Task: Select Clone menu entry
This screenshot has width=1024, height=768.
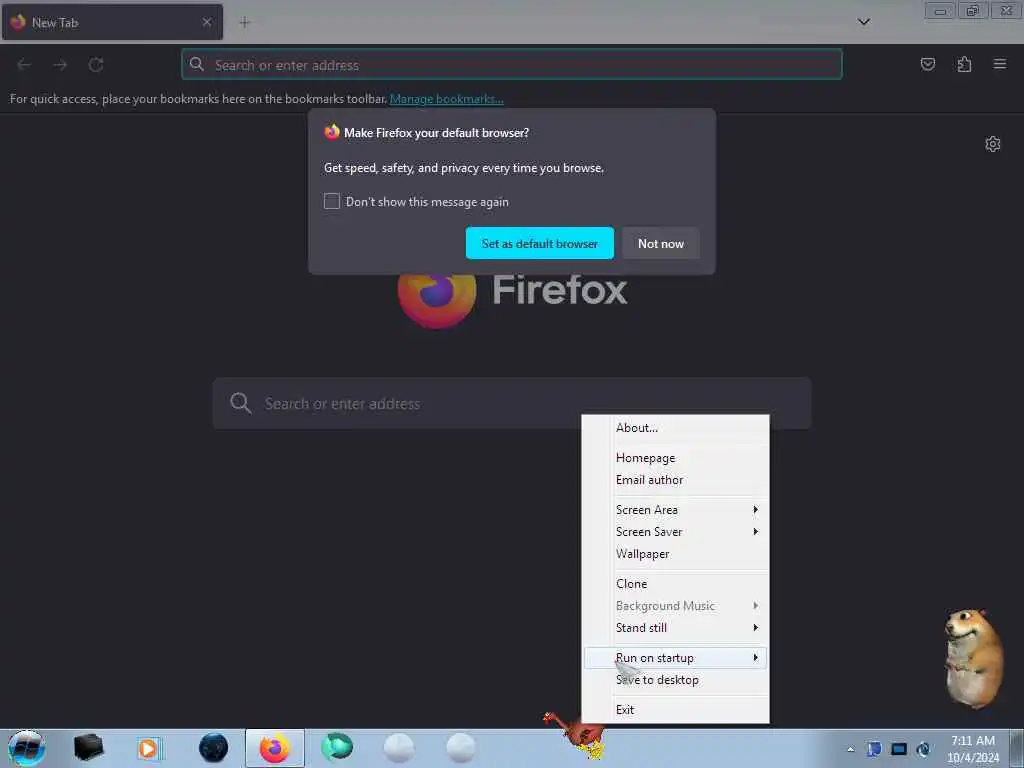Action: [x=675, y=584]
